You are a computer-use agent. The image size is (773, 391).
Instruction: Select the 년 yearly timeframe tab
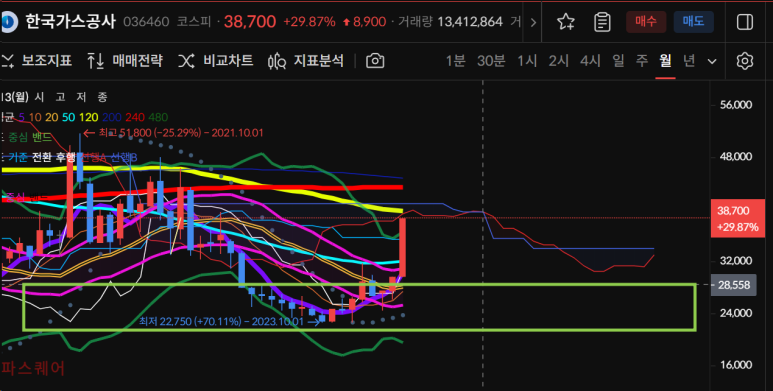click(689, 61)
